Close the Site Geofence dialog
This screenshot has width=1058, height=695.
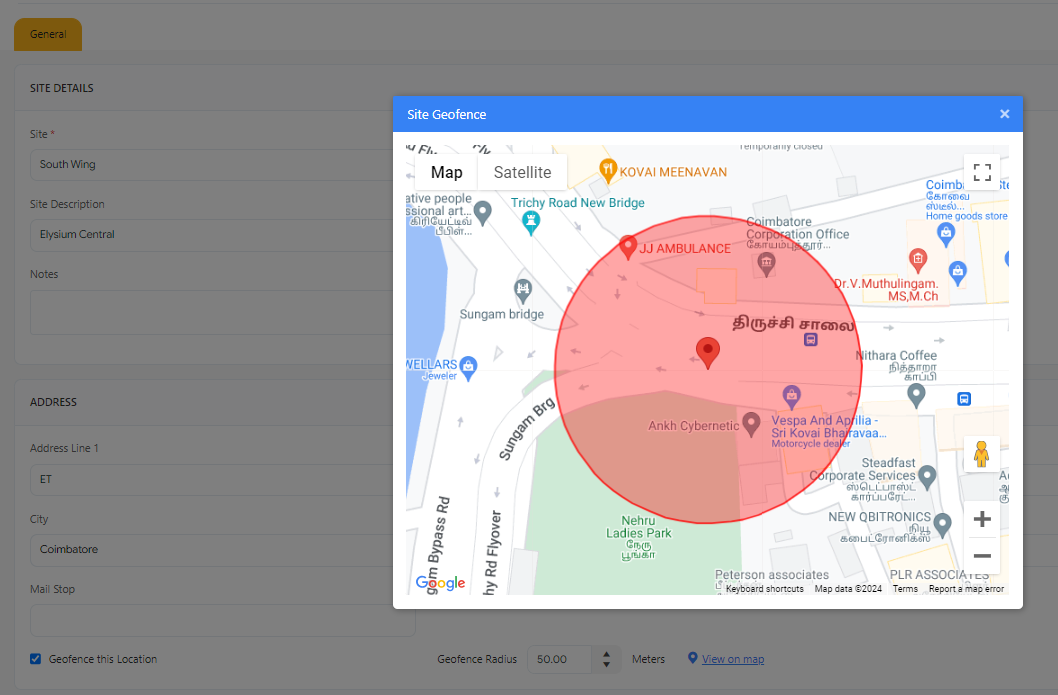1004,114
